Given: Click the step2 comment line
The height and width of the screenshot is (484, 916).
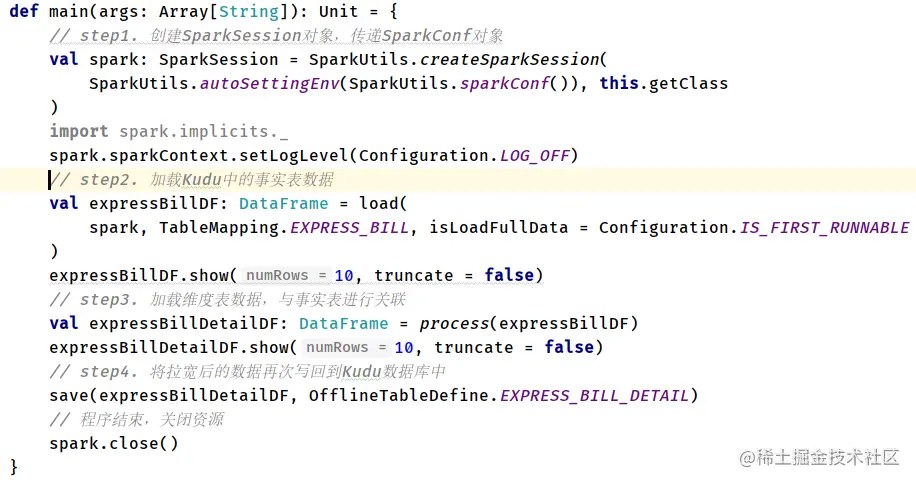Looking at the screenshot, I should pyautogui.click(x=192, y=179).
